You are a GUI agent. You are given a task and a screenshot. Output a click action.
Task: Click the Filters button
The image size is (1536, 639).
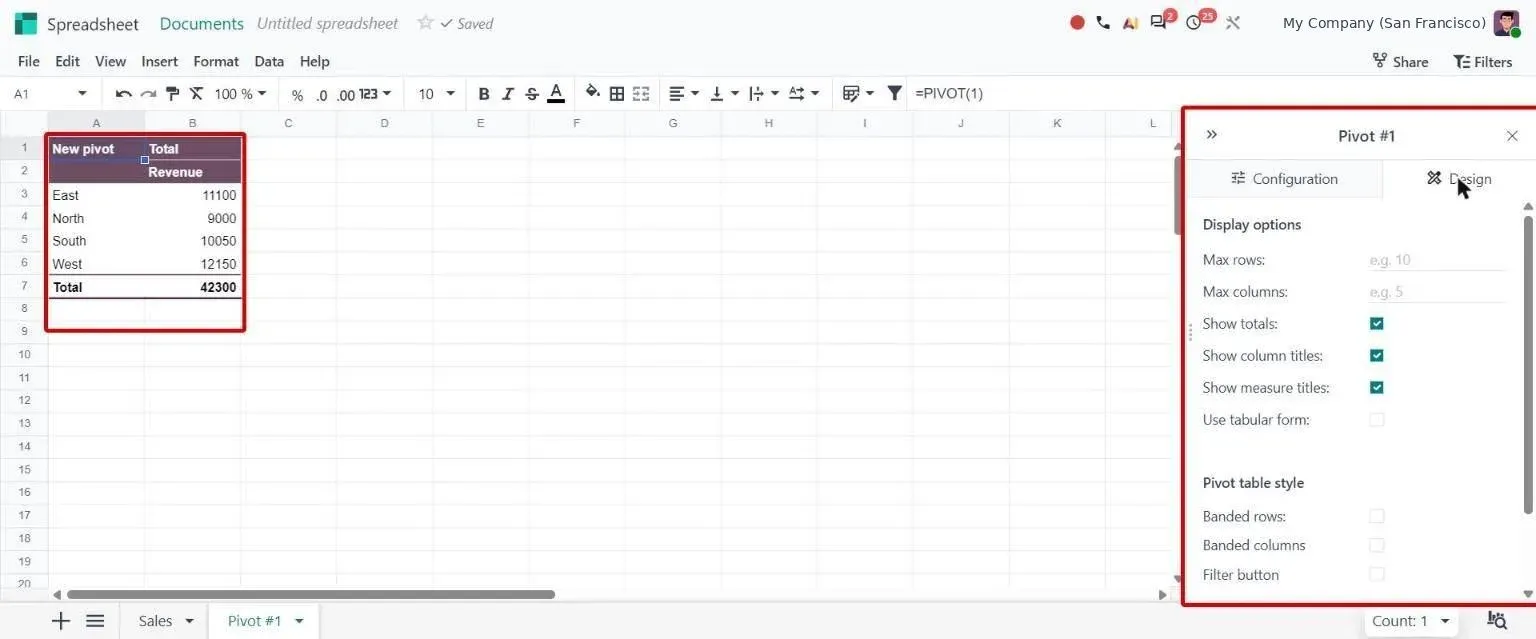[x=1483, y=61]
